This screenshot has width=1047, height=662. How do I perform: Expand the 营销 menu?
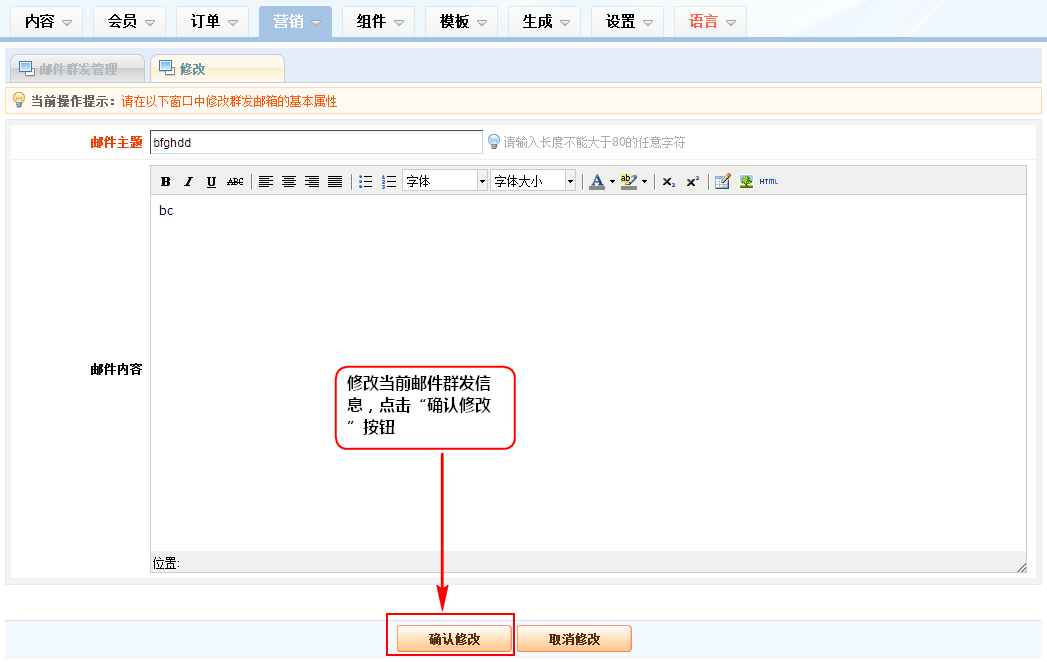point(295,21)
